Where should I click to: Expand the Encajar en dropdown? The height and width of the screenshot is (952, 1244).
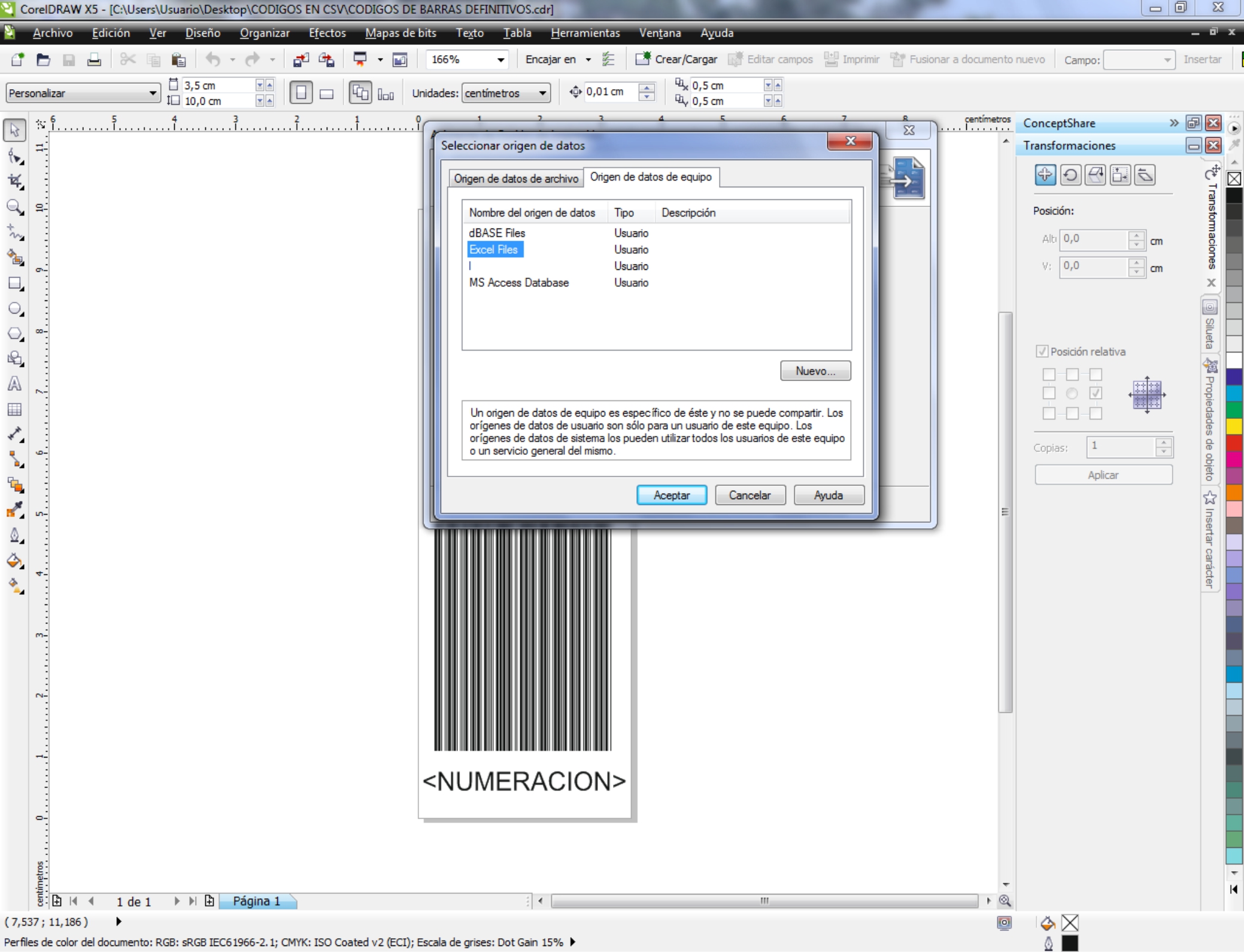point(588,60)
